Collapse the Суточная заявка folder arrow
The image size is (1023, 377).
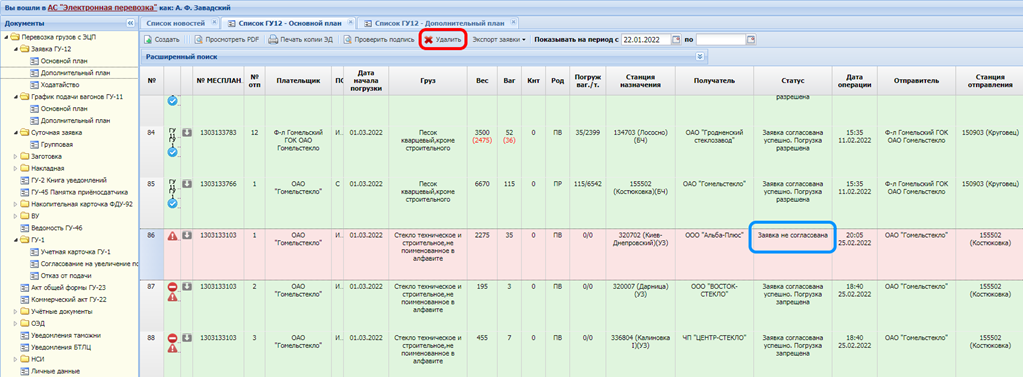[16, 132]
